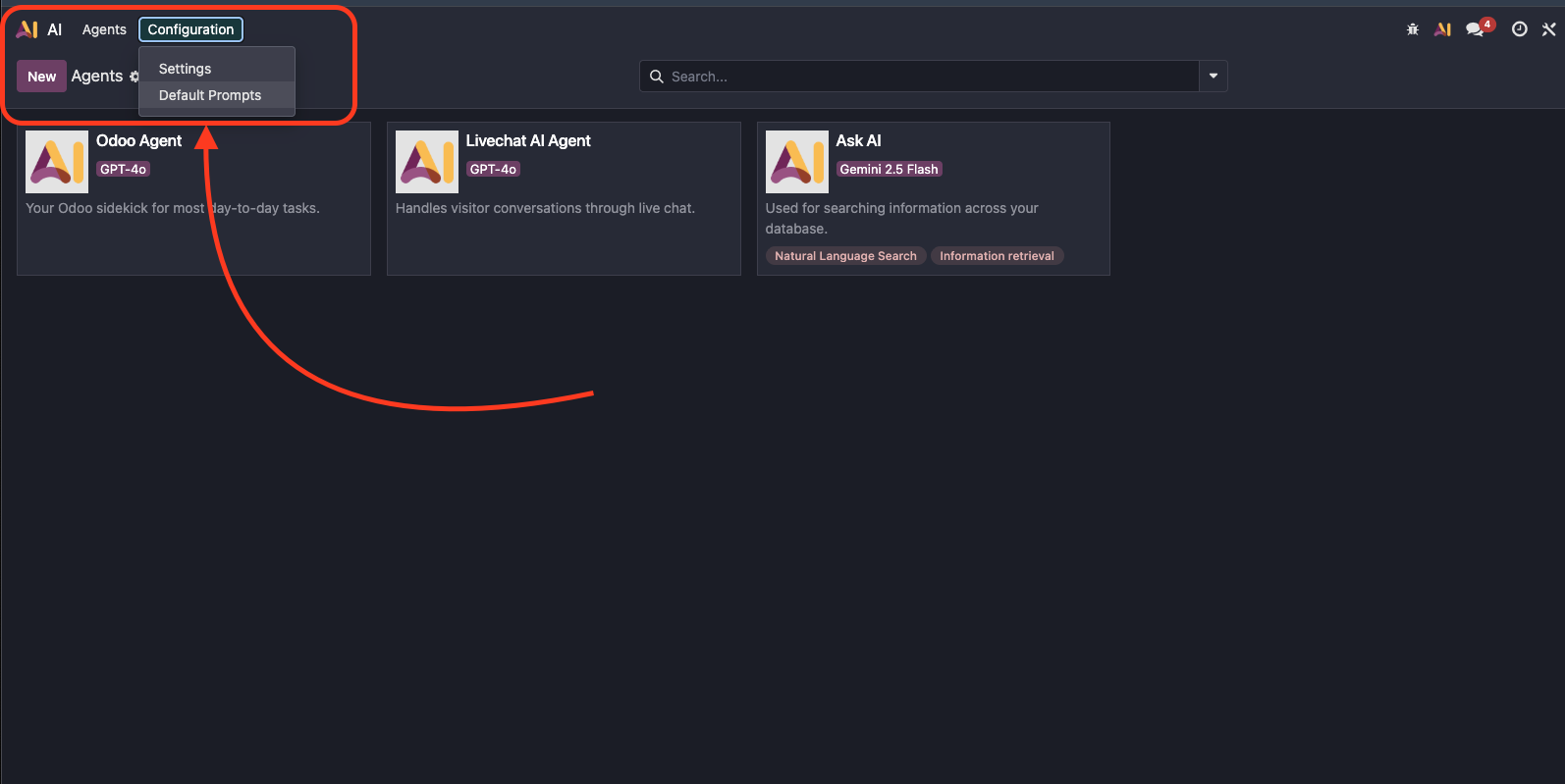Click the AI app logo top-left
Image resolution: width=1565 pixels, height=784 pixels.
tap(27, 29)
